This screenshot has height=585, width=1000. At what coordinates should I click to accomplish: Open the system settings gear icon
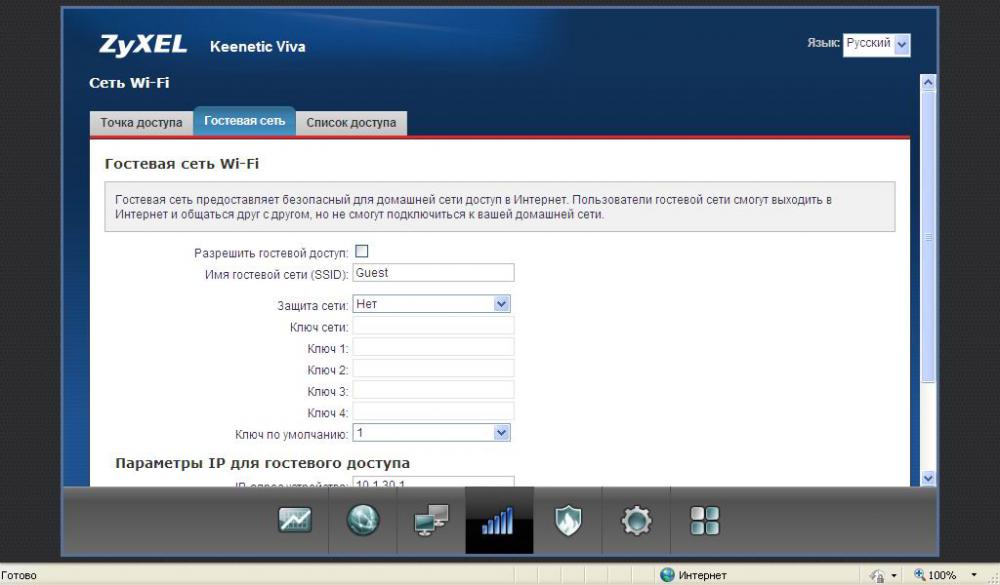coord(636,521)
